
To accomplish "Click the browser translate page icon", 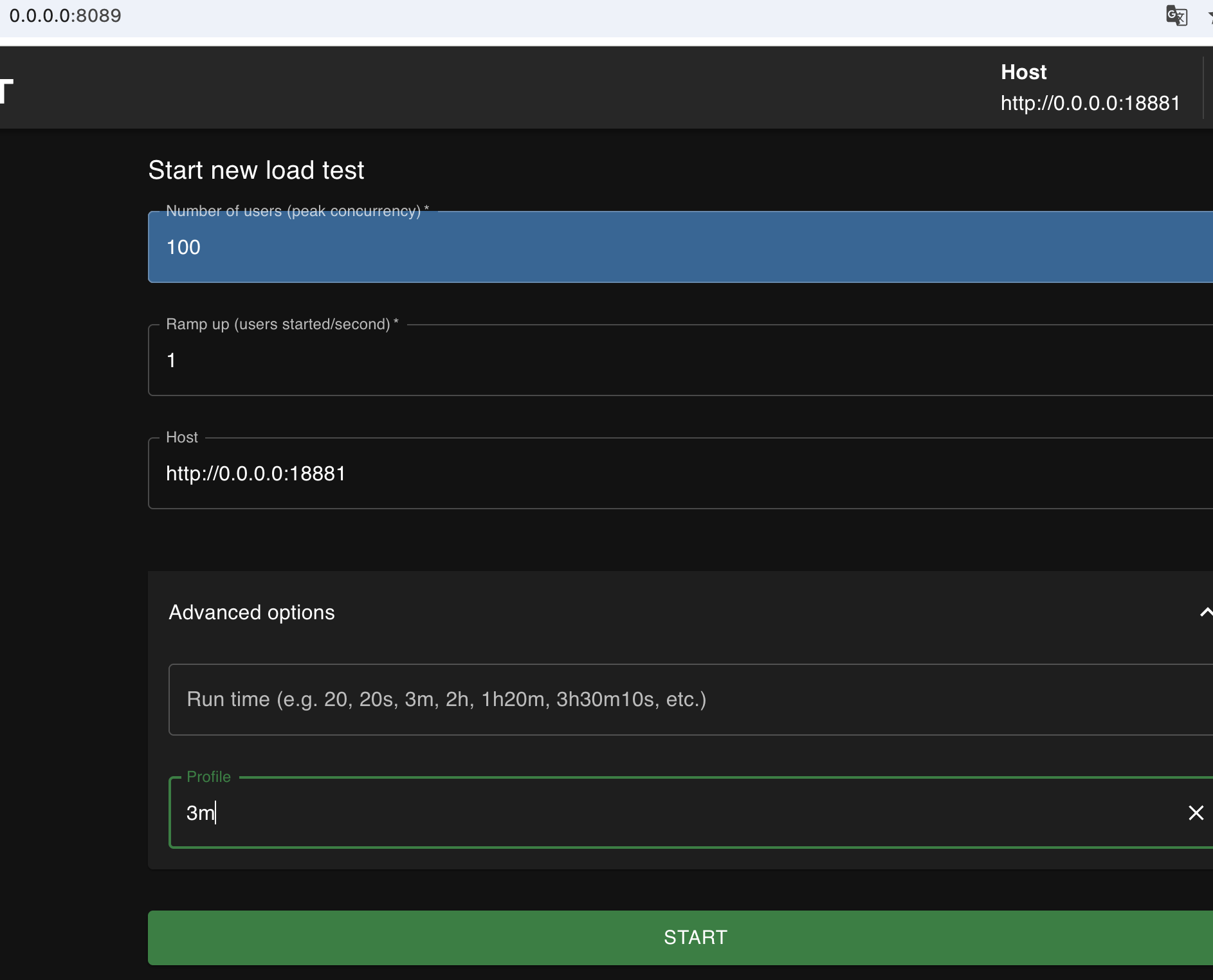I will click(x=1177, y=15).
